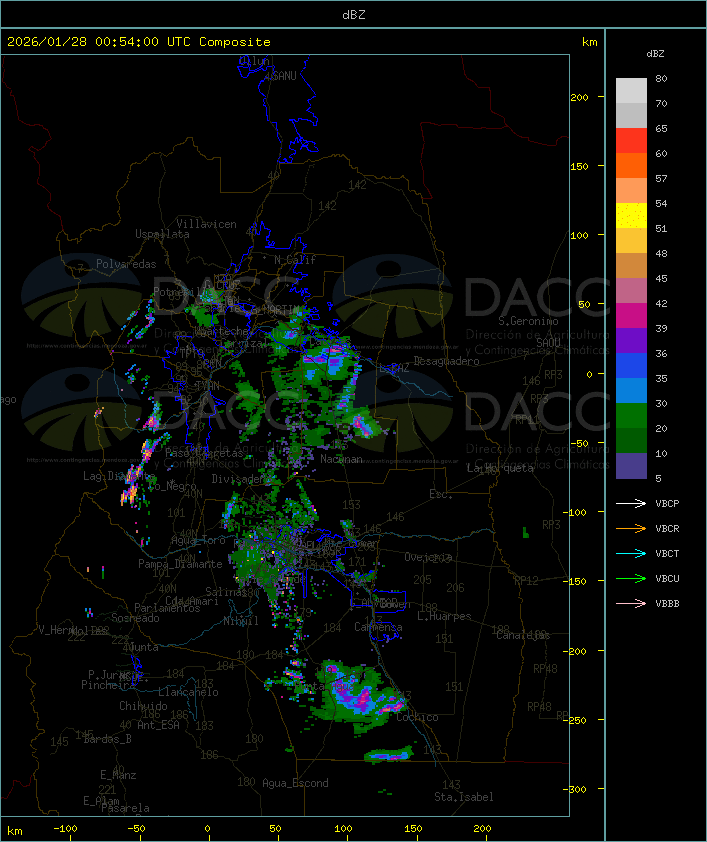Click the 2026/01/28 00:54:00 UTC Composite timestamp

tap(139, 42)
